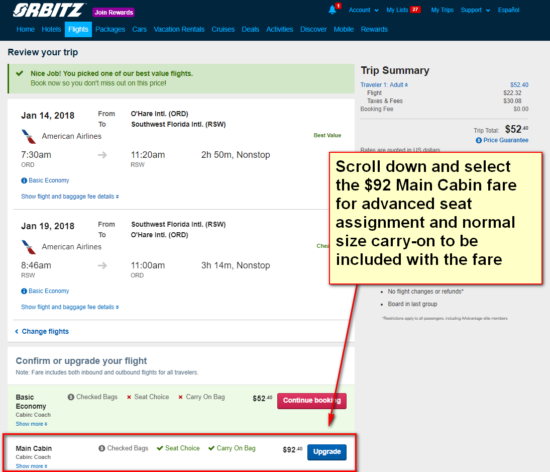Viewport: 550px width, 472px height.
Task: Click the Orbitz logo
Action: (x=49, y=10)
